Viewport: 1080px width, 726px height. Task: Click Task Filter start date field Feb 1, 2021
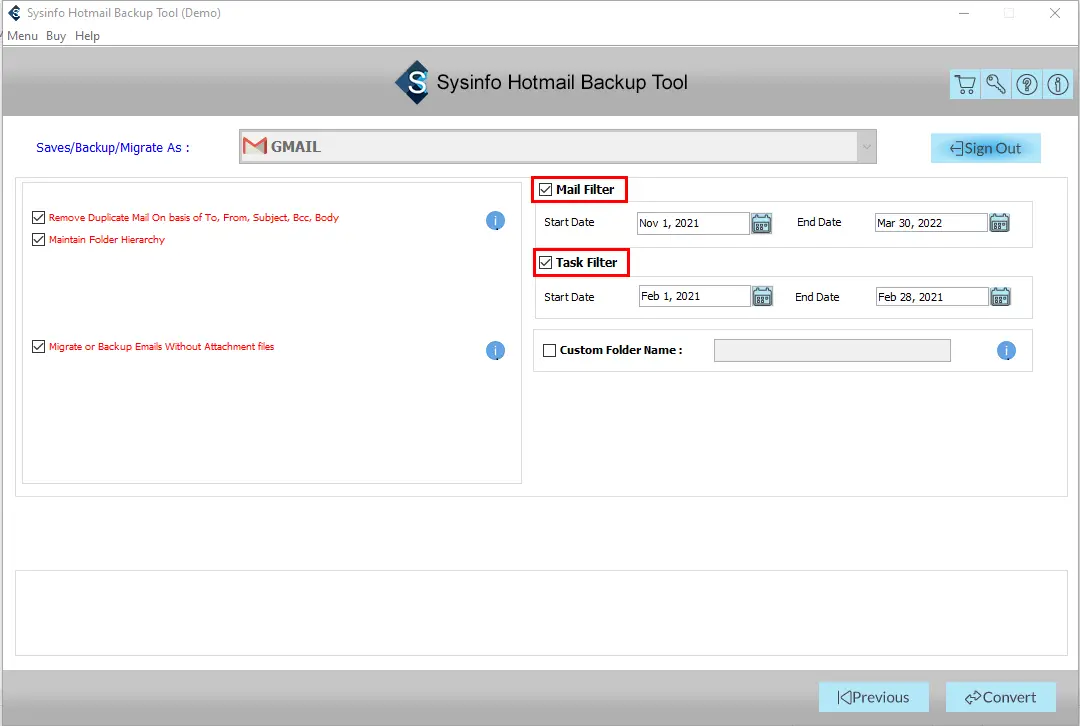[x=694, y=296]
